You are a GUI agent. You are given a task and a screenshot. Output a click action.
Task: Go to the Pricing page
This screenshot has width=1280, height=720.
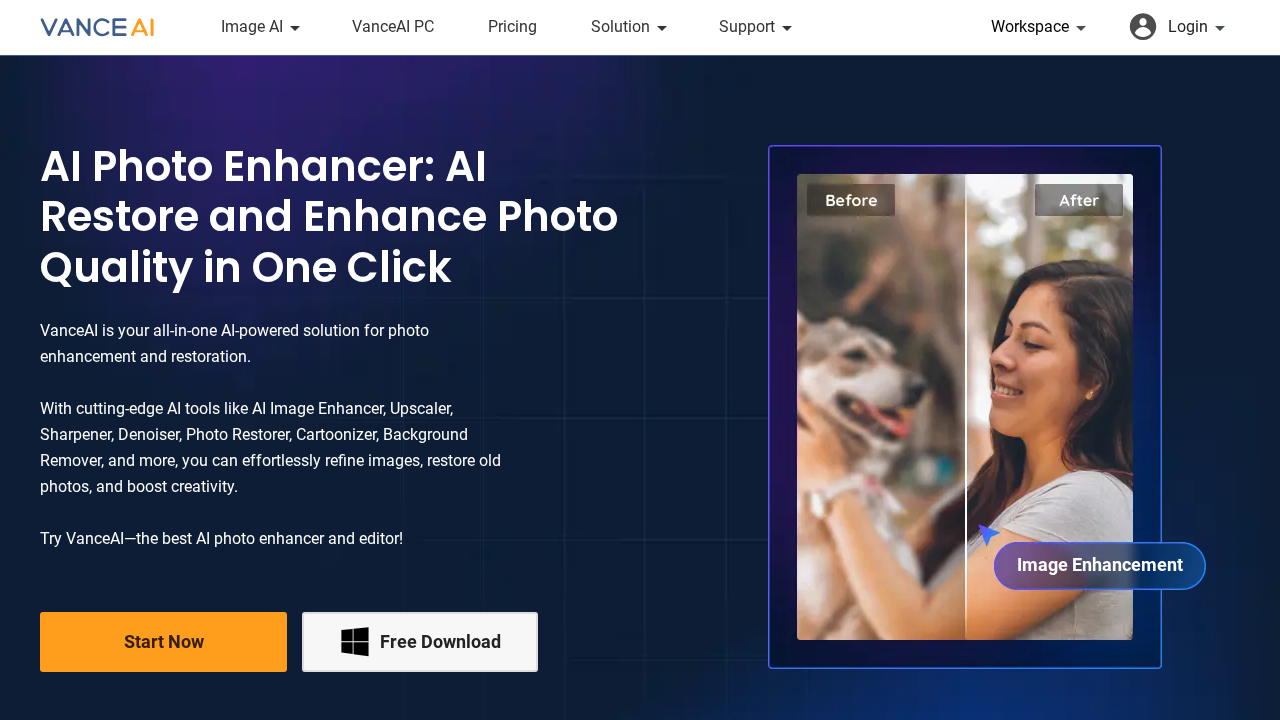512,27
